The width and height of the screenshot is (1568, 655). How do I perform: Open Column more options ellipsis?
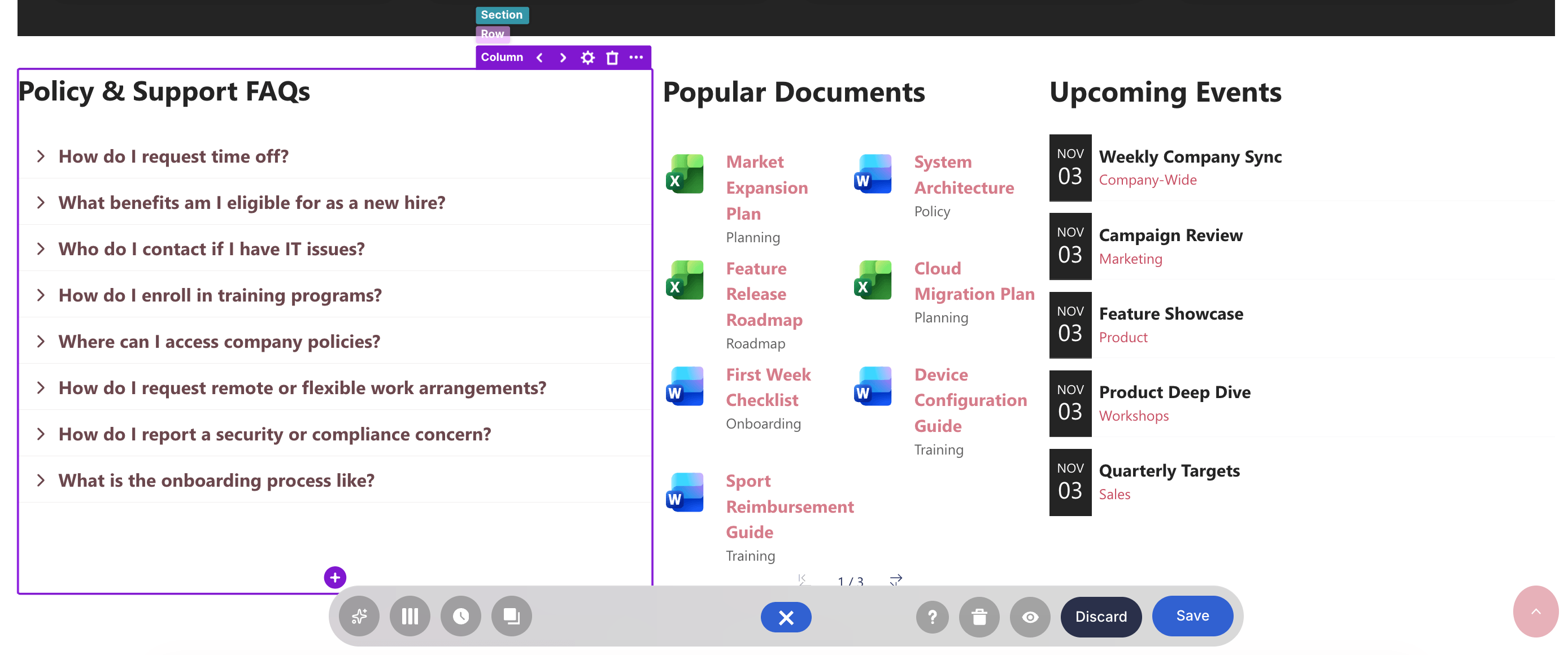[636, 57]
